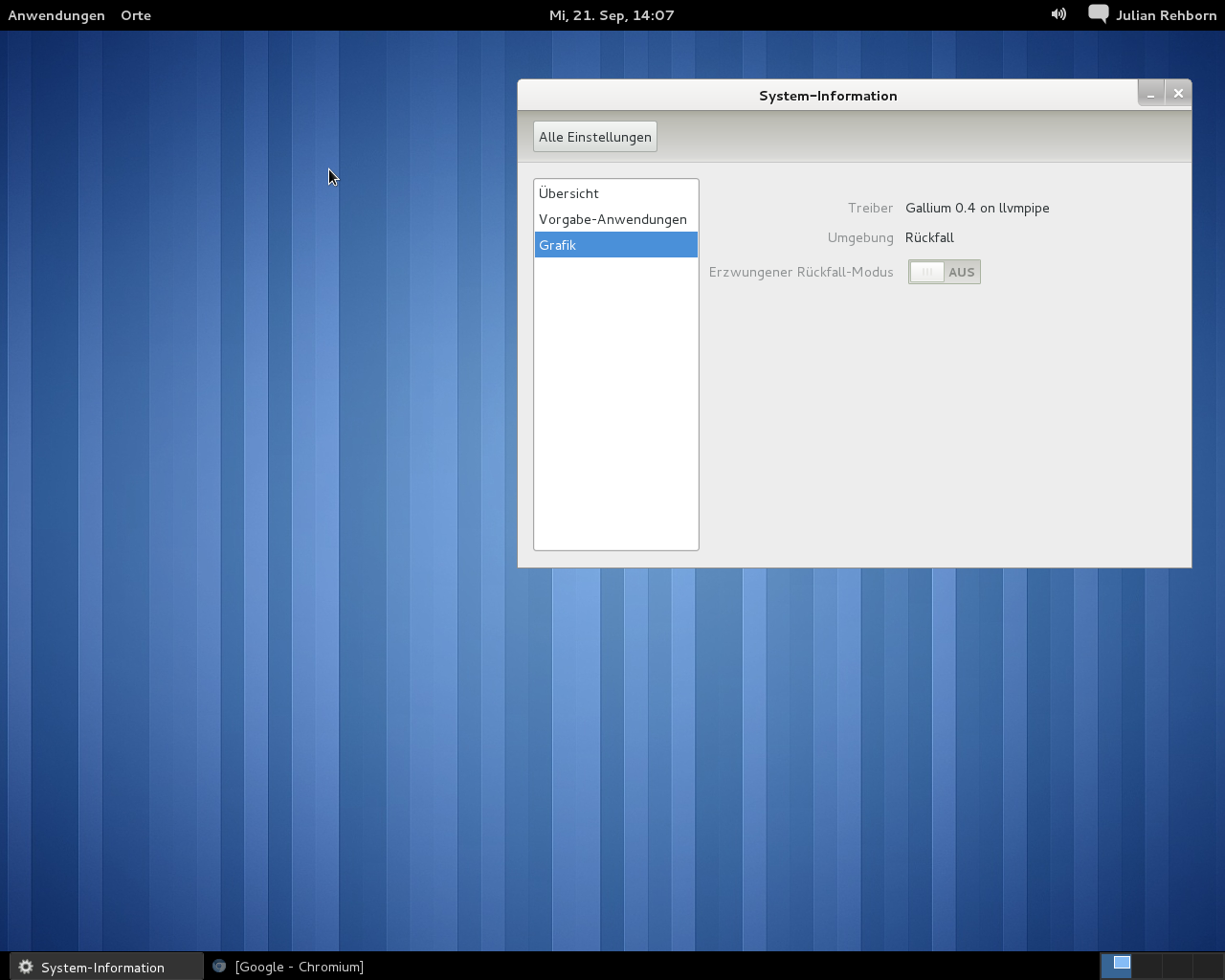Click the Treiber label

(870, 208)
